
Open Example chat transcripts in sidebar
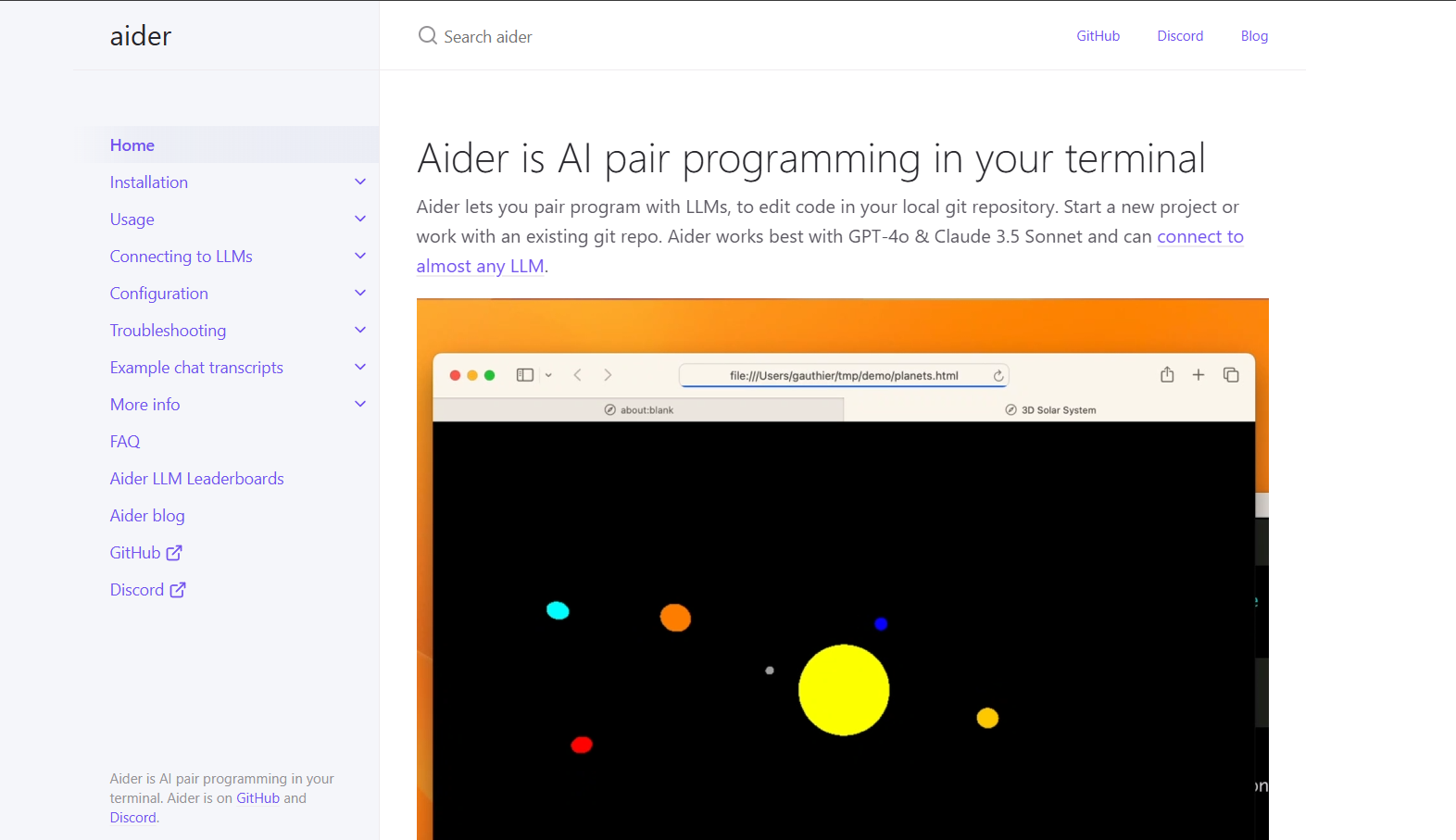pos(196,368)
